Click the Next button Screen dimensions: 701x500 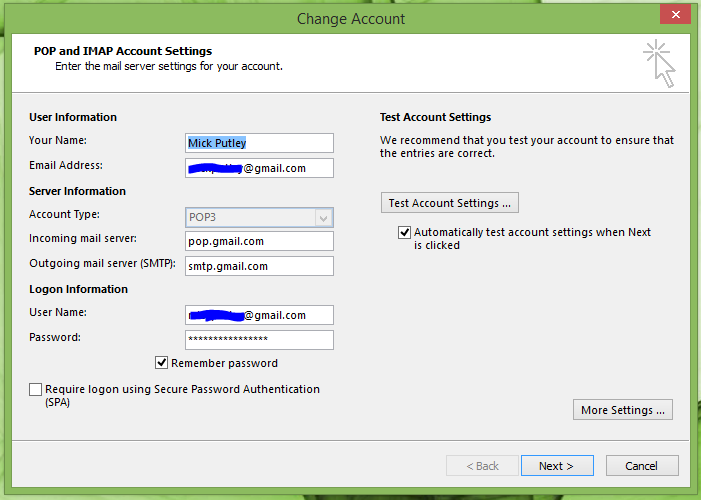557,466
